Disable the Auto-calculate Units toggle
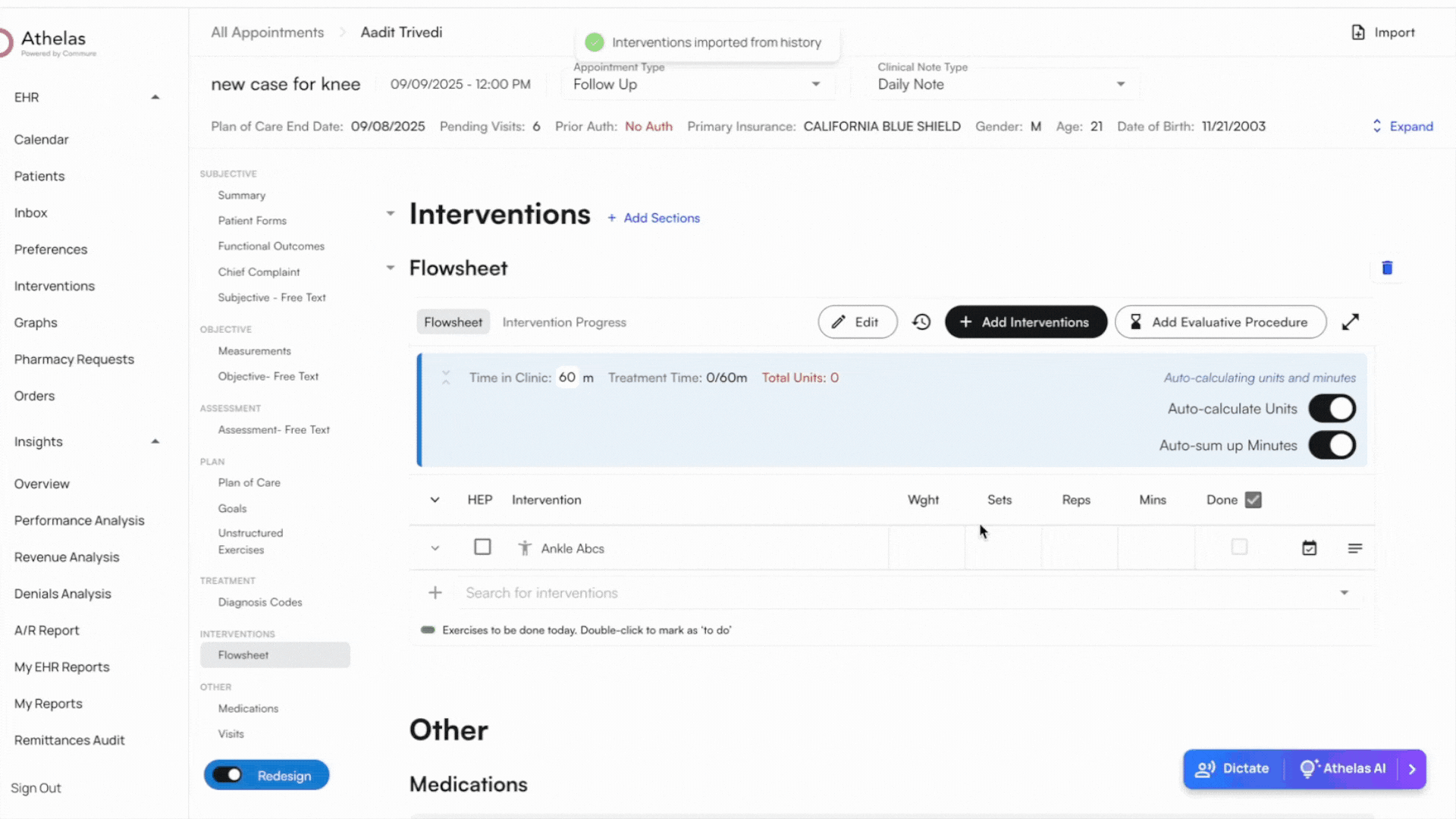The width and height of the screenshot is (1456, 819). [x=1332, y=409]
